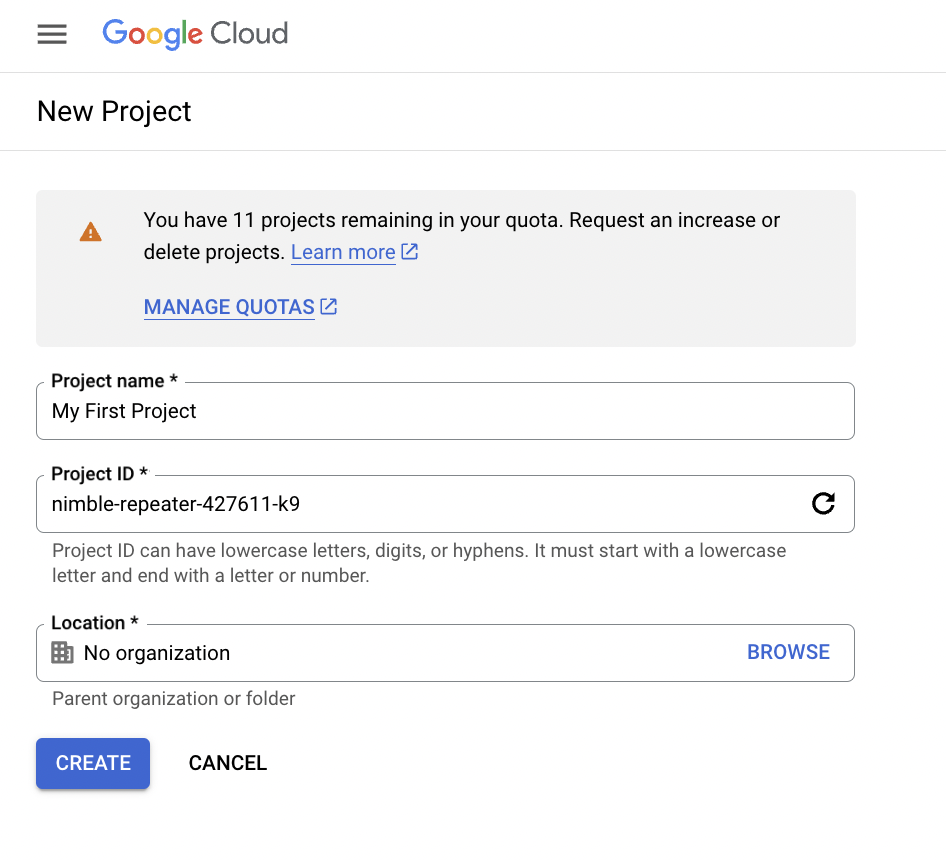Click the external link icon beside Manage Quotas

pyautogui.click(x=329, y=307)
